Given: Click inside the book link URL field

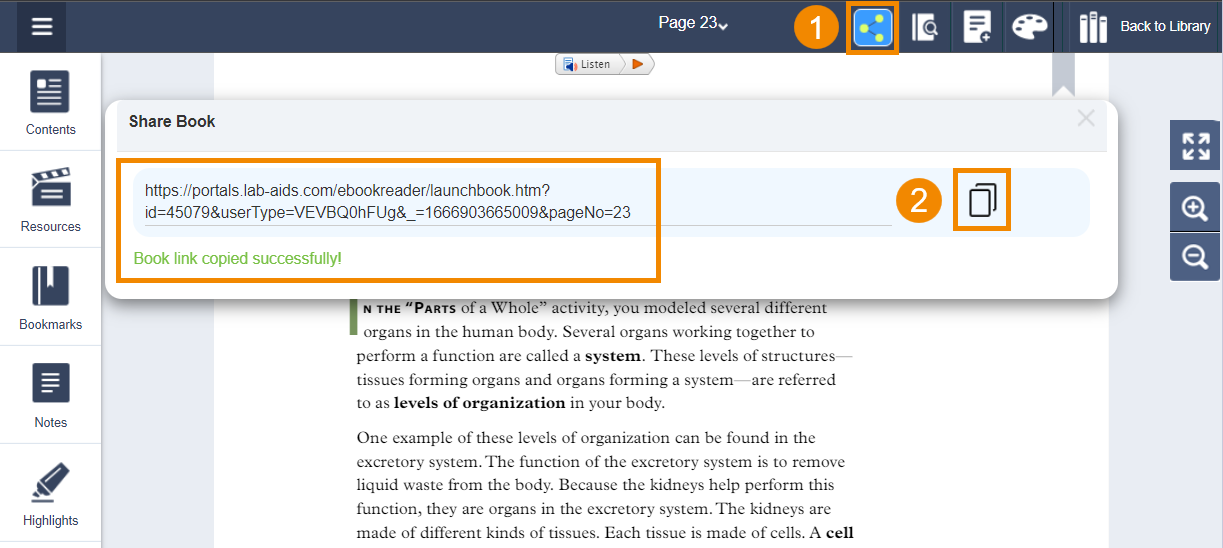Looking at the screenshot, I should tap(512, 201).
